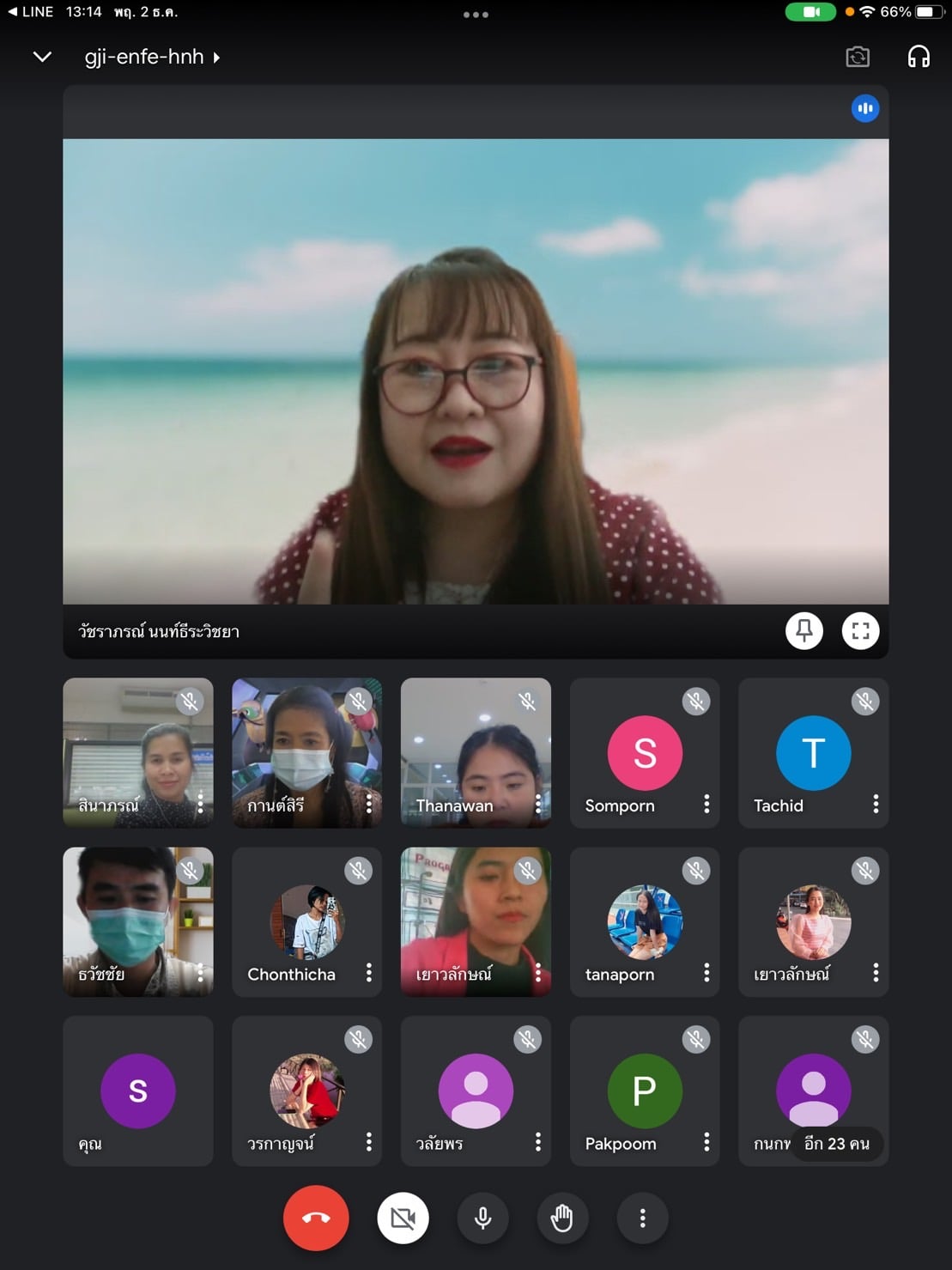Return to LINE app via back link
The height and width of the screenshot is (1270, 952).
tap(31, 12)
